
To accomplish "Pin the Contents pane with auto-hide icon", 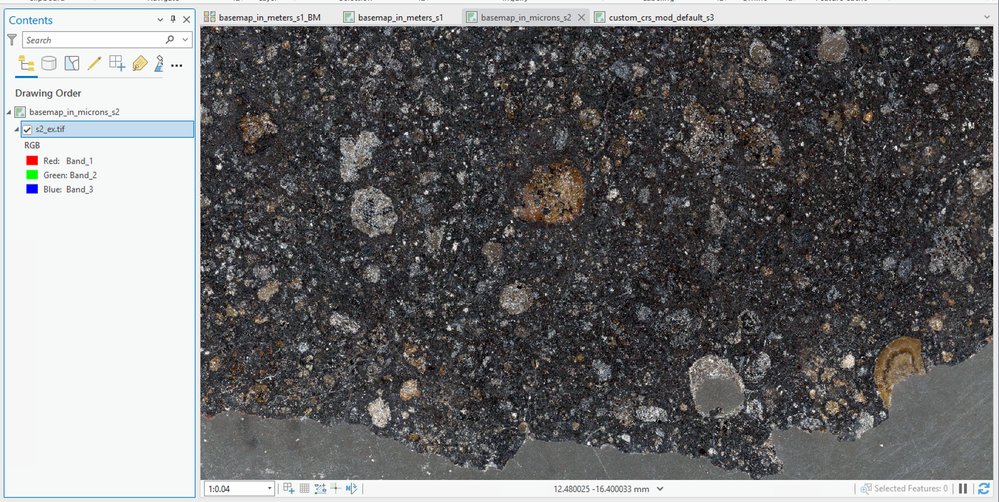I will pos(173,20).
